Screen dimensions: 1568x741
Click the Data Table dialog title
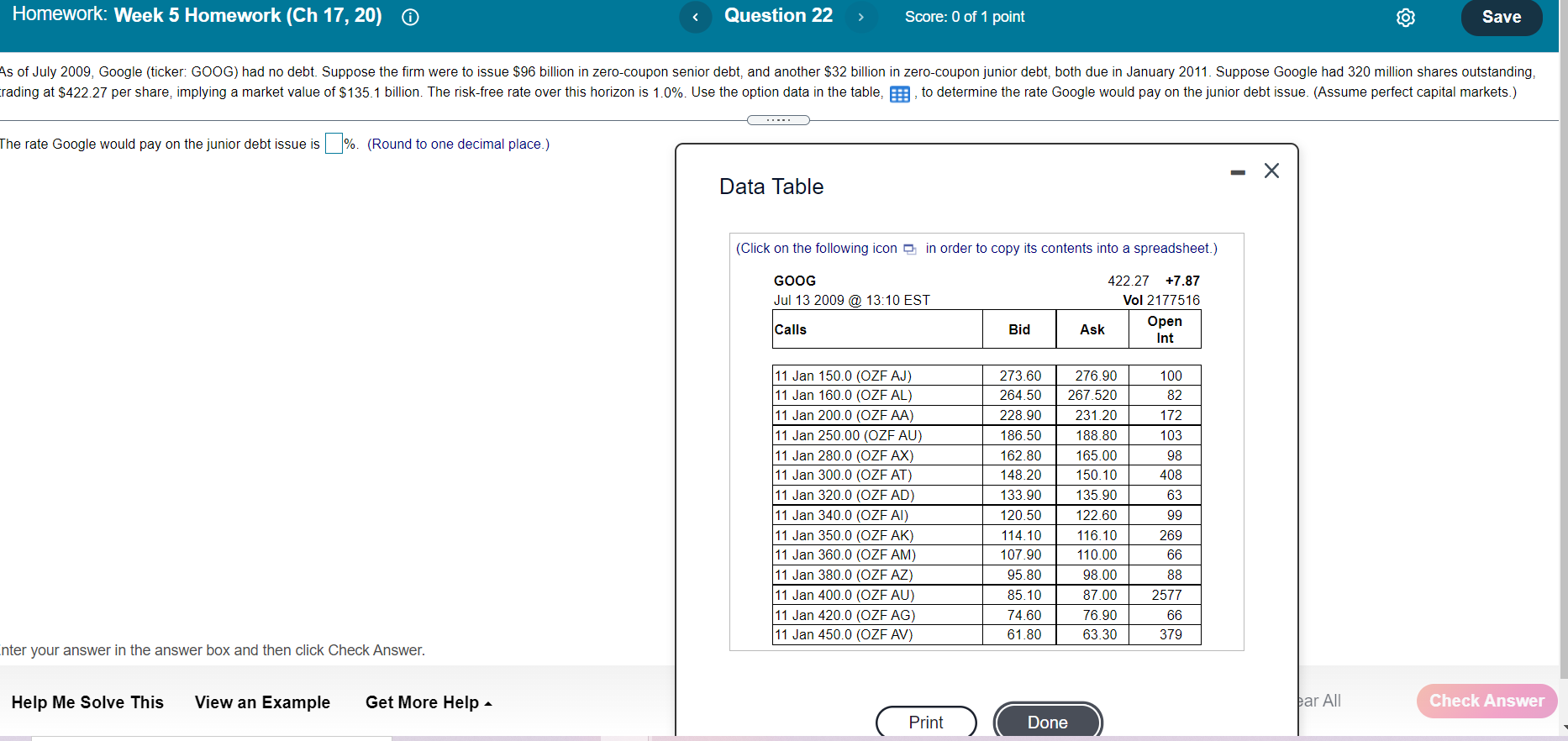[x=771, y=187]
